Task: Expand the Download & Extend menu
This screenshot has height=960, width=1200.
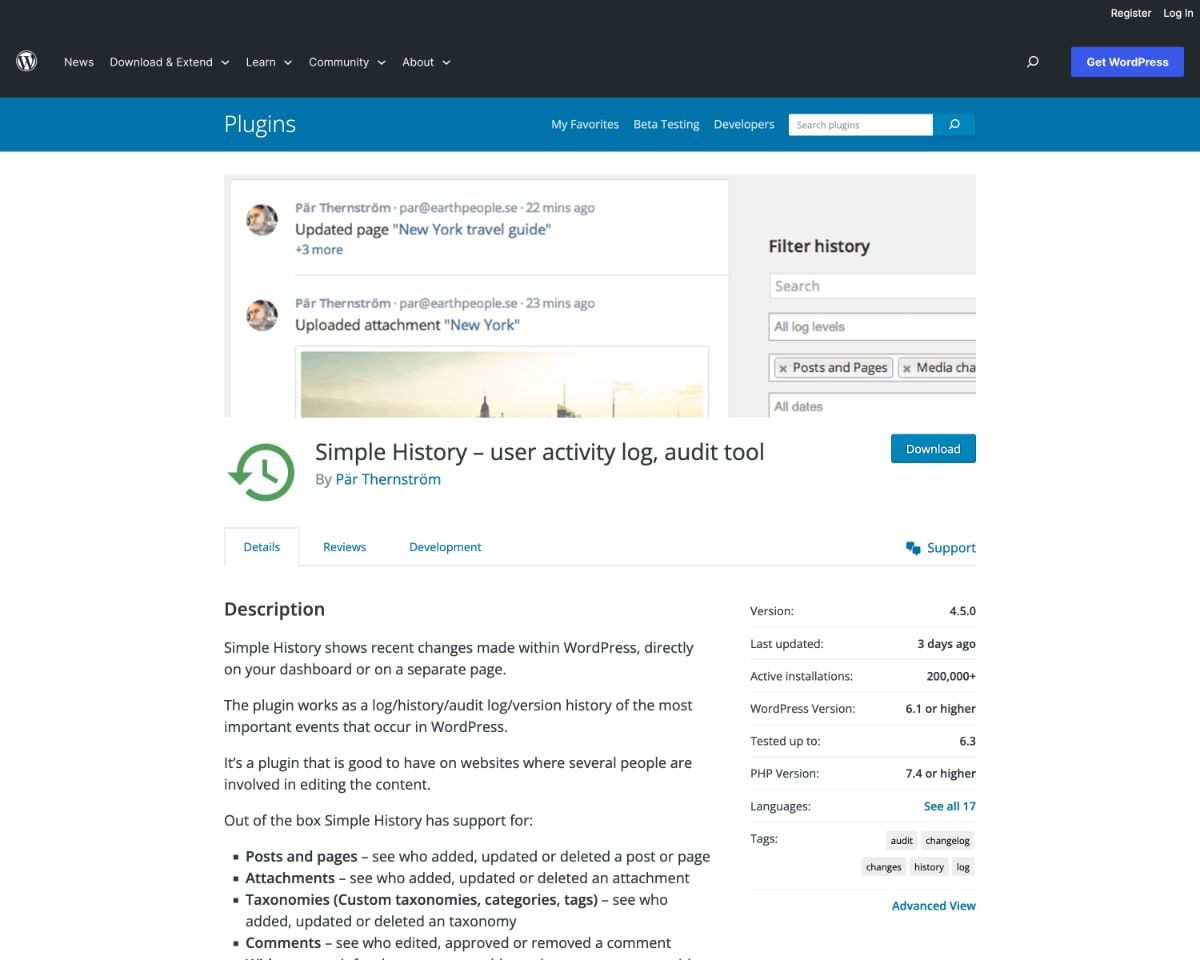Action: point(169,62)
